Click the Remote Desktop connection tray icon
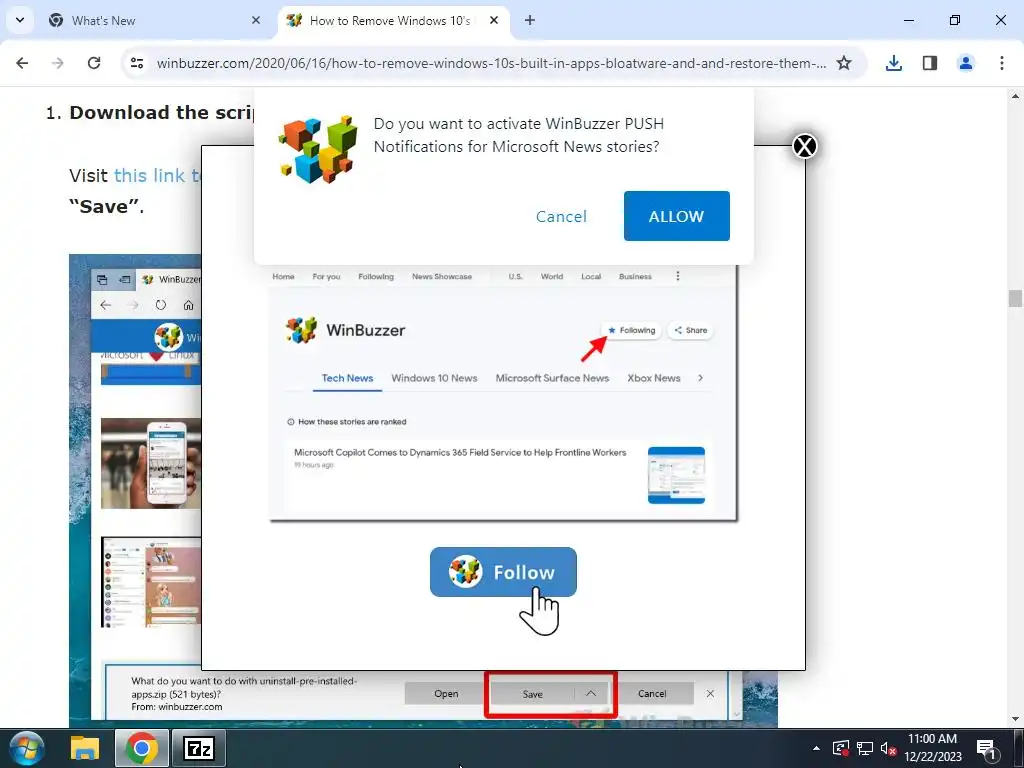Viewport: 1024px width, 768px height. (840, 748)
